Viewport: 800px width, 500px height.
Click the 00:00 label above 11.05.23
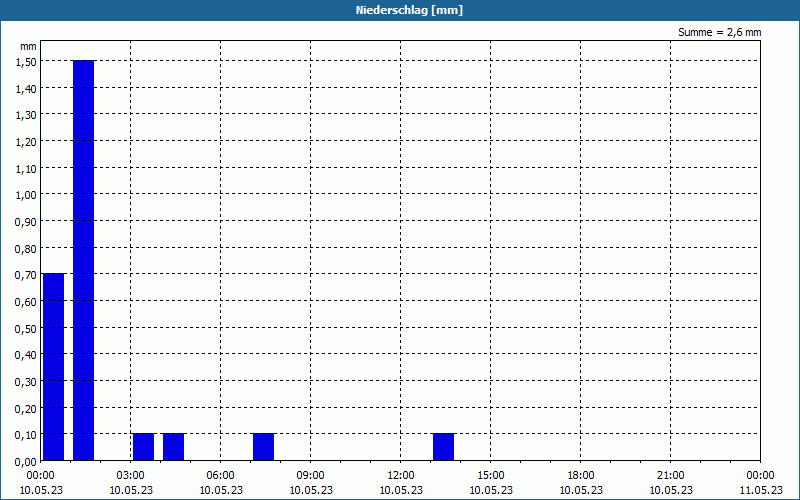[x=761, y=476]
